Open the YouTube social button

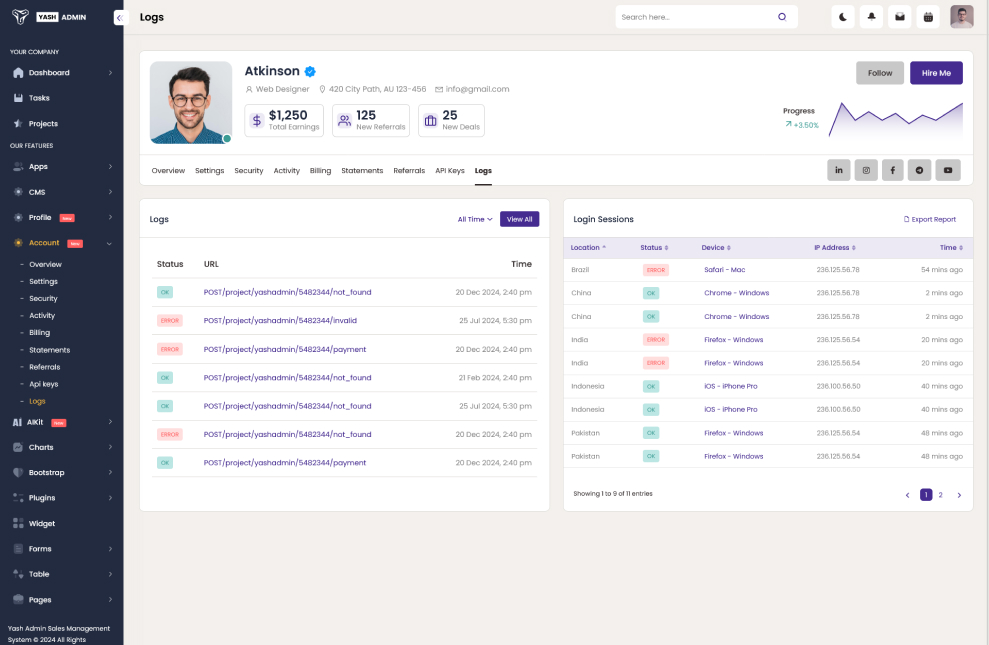[947, 170]
